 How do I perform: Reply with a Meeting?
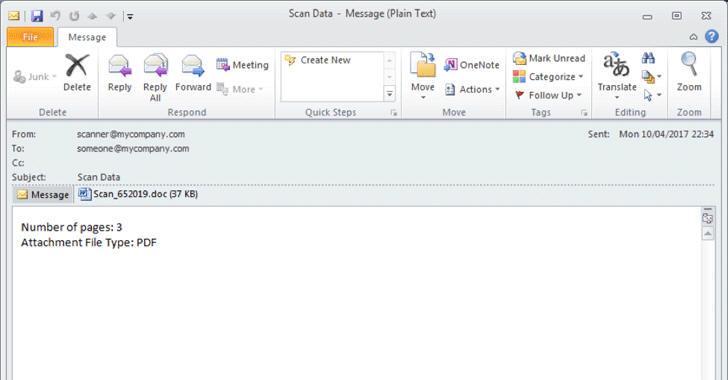[x=242, y=65]
